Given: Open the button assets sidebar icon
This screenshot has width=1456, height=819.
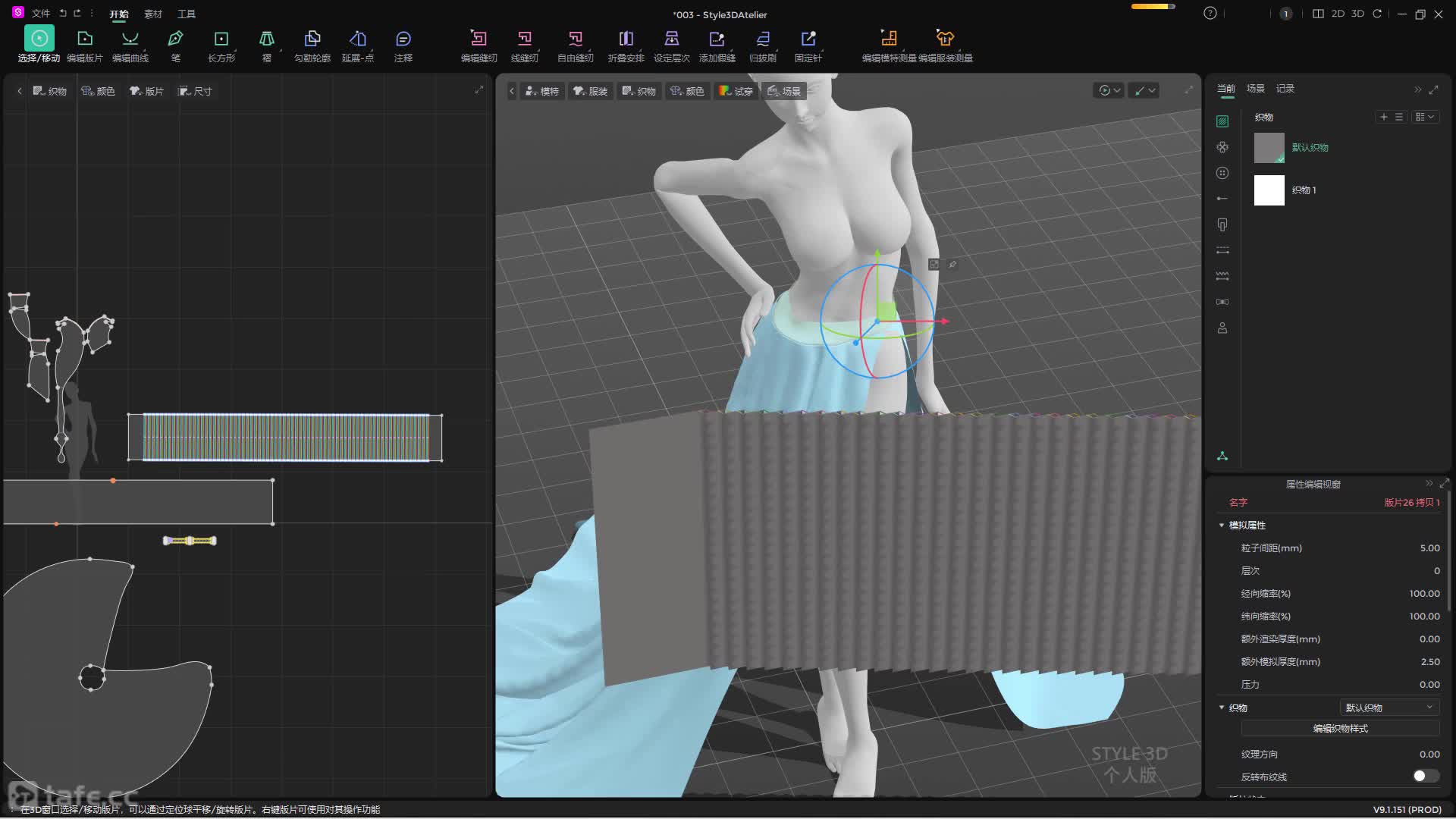Looking at the screenshot, I should (x=1222, y=173).
